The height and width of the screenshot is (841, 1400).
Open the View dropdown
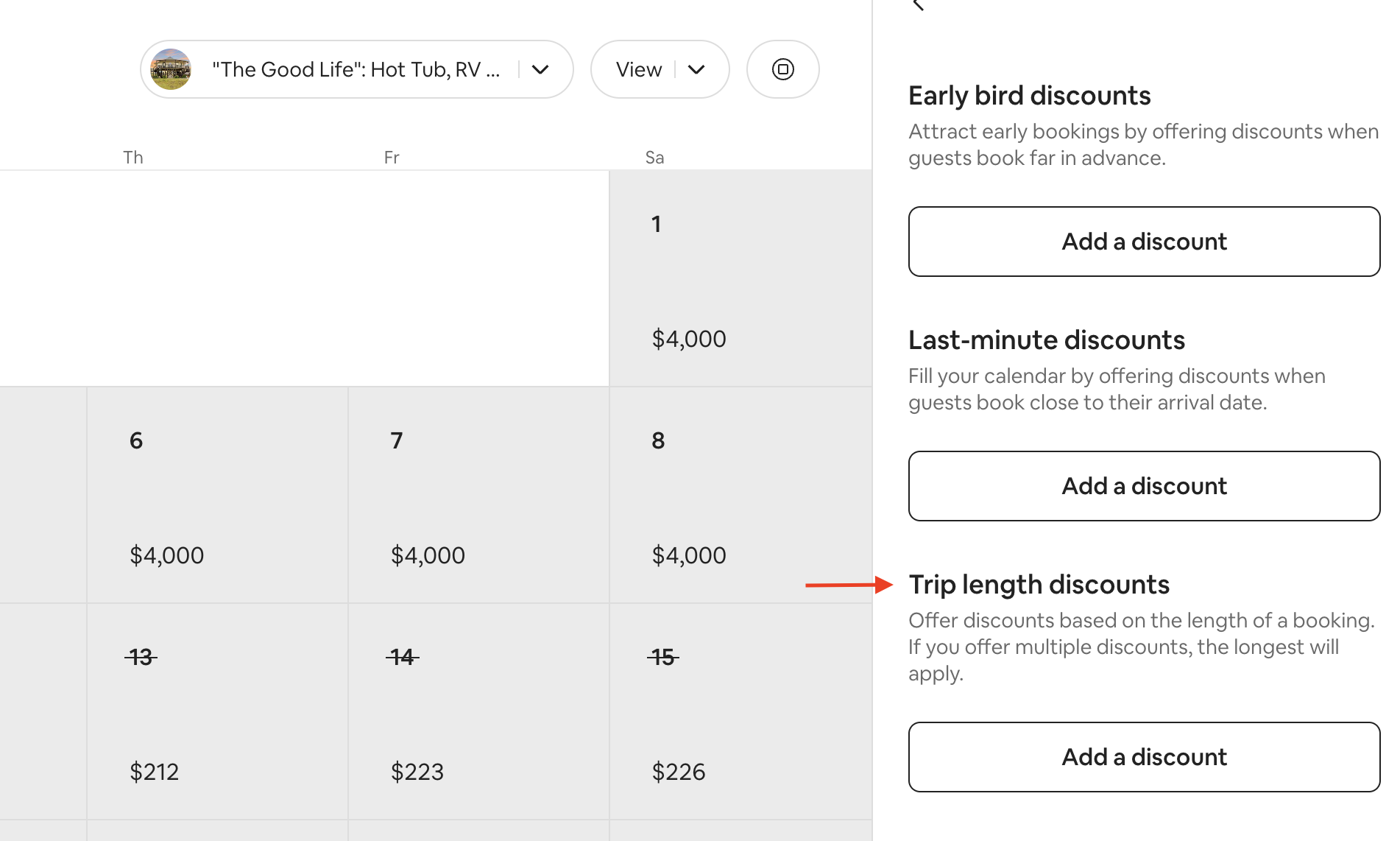pos(660,69)
